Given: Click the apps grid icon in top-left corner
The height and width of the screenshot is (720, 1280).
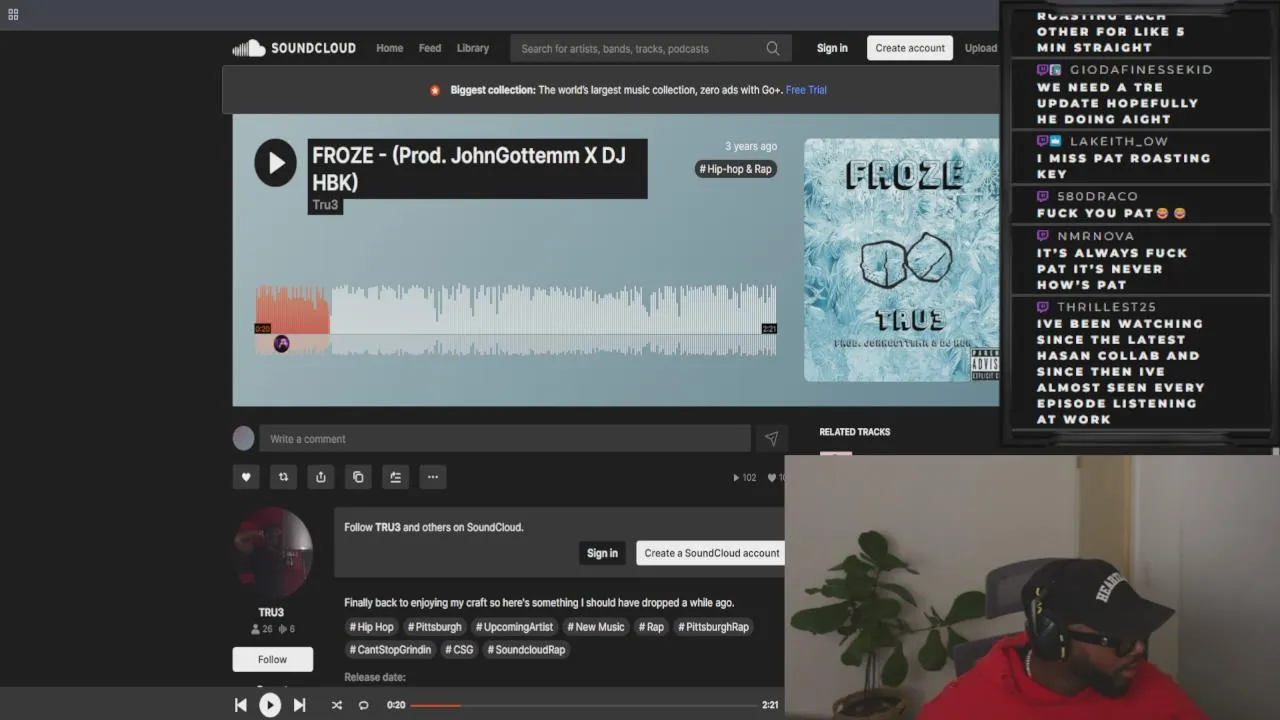Looking at the screenshot, I should coord(13,14).
